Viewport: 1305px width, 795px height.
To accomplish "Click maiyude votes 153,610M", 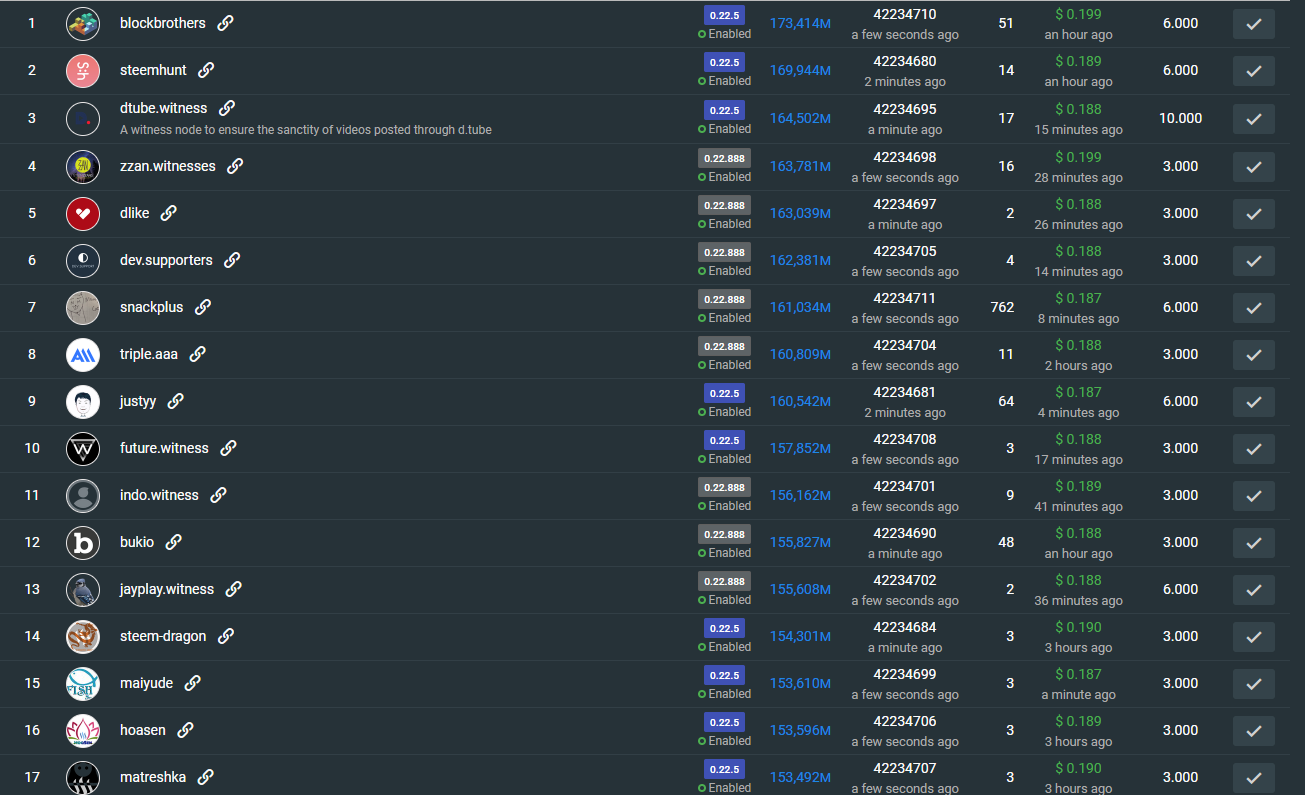I will click(800, 683).
